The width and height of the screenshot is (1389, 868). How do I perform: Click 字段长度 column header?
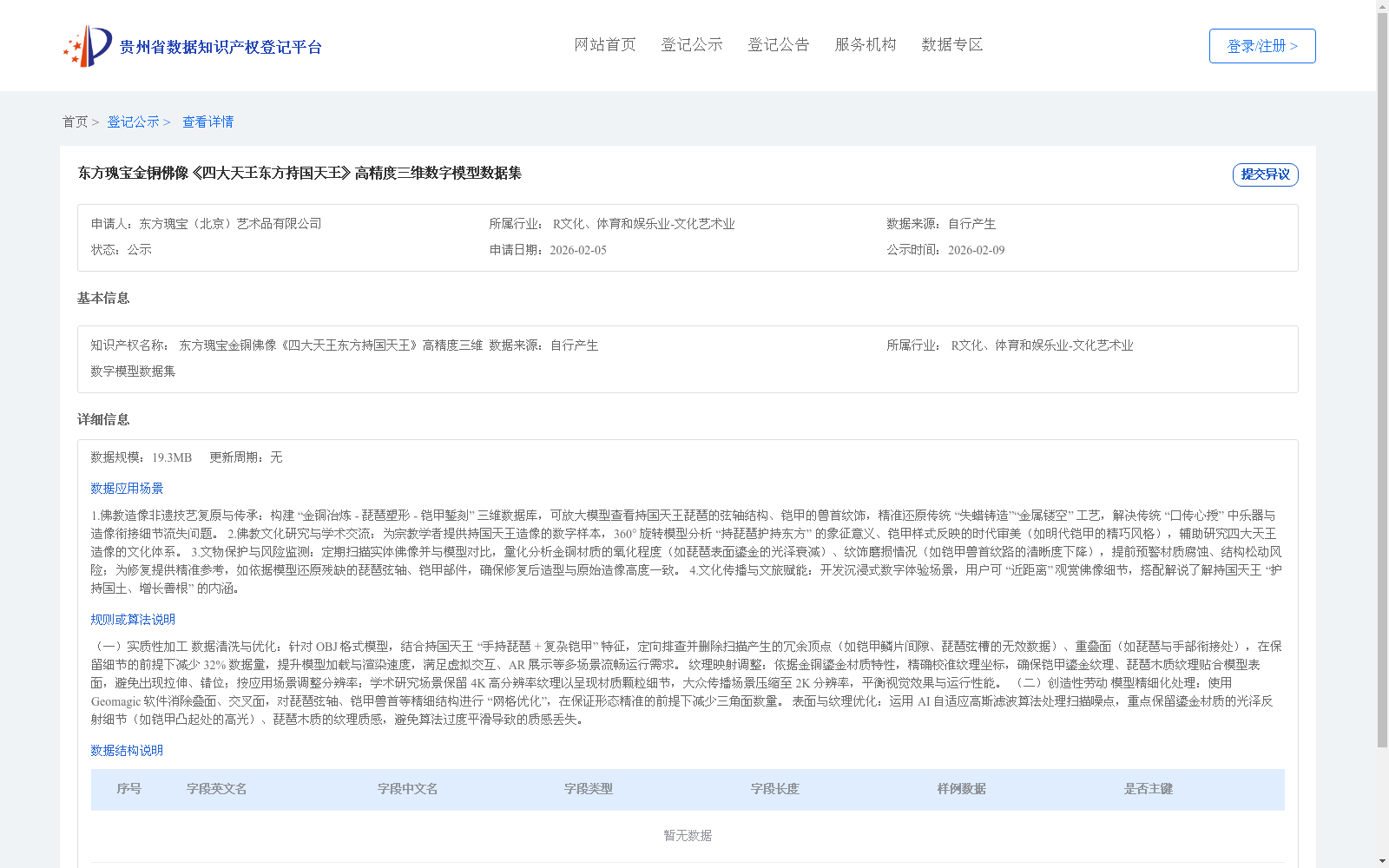coord(775,789)
